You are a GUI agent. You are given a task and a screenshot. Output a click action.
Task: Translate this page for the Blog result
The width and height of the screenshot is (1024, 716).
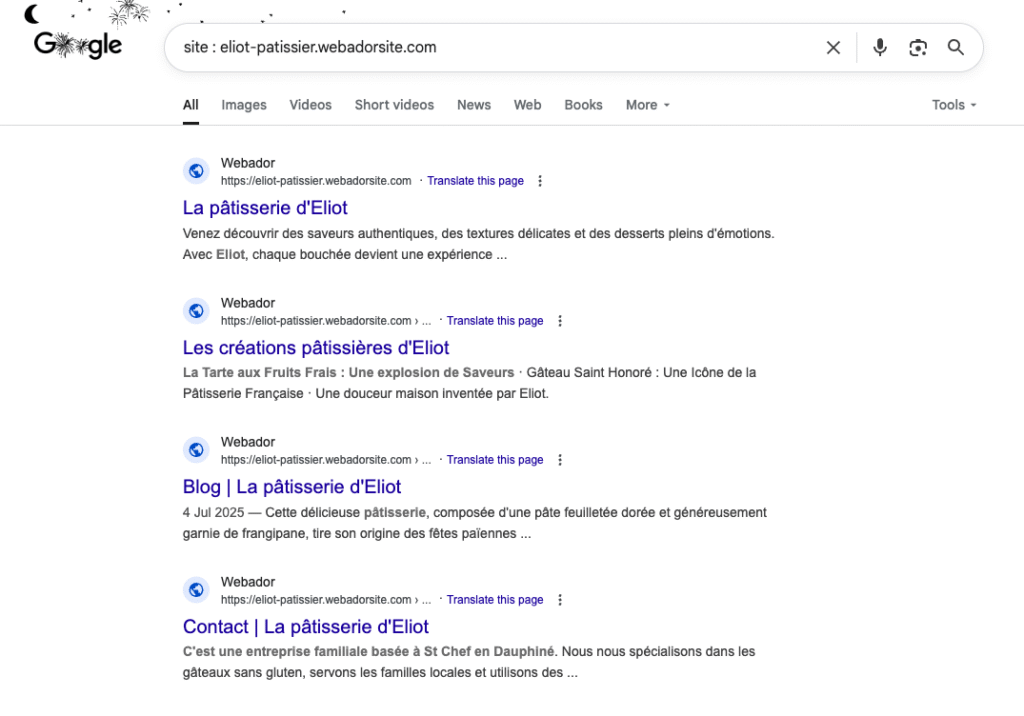click(x=494, y=460)
